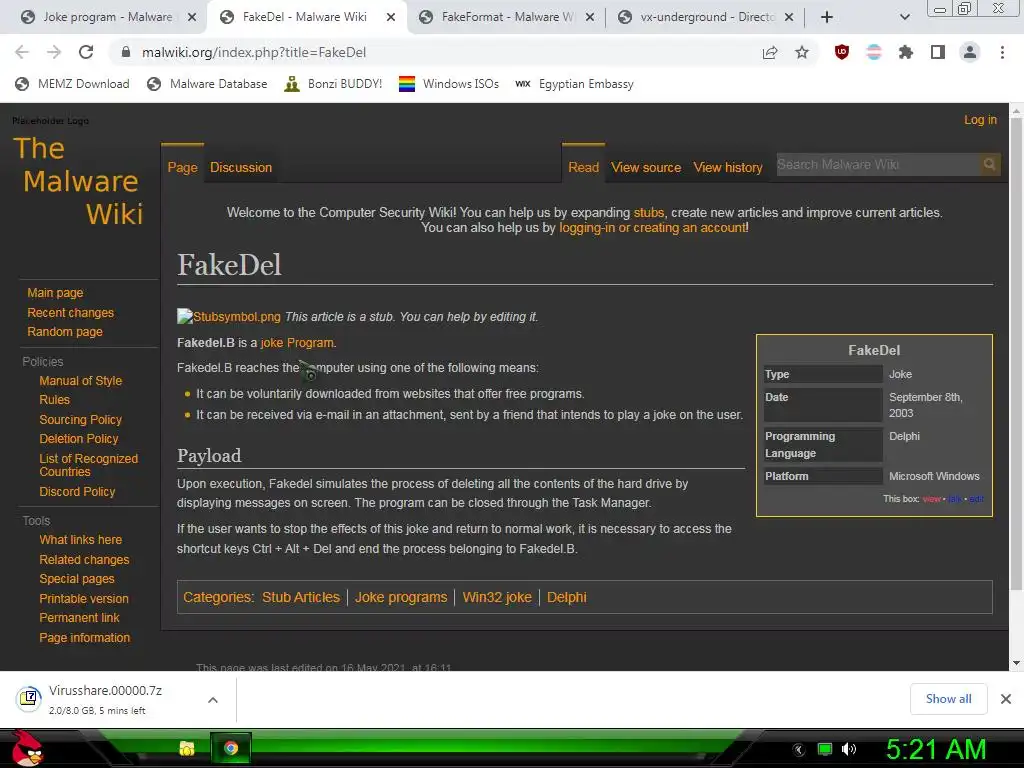Bookmark this page with the star icon
This screenshot has height=768, width=1024.
click(802, 52)
